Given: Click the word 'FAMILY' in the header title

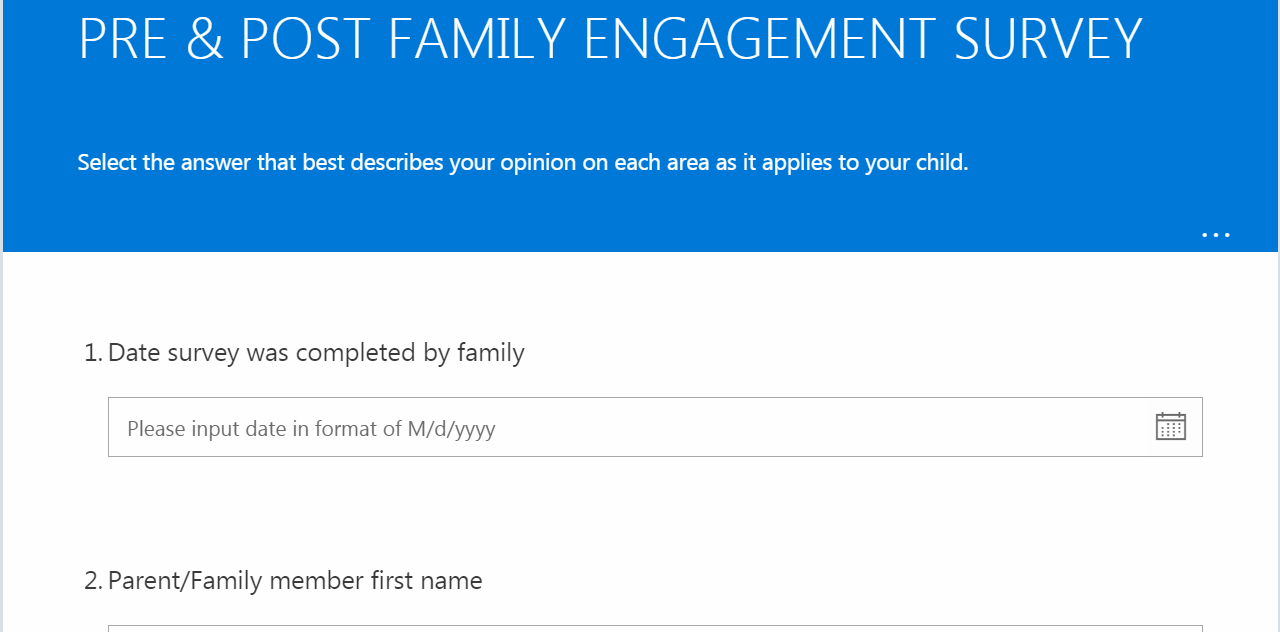Looking at the screenshot, I should point(476,38).
